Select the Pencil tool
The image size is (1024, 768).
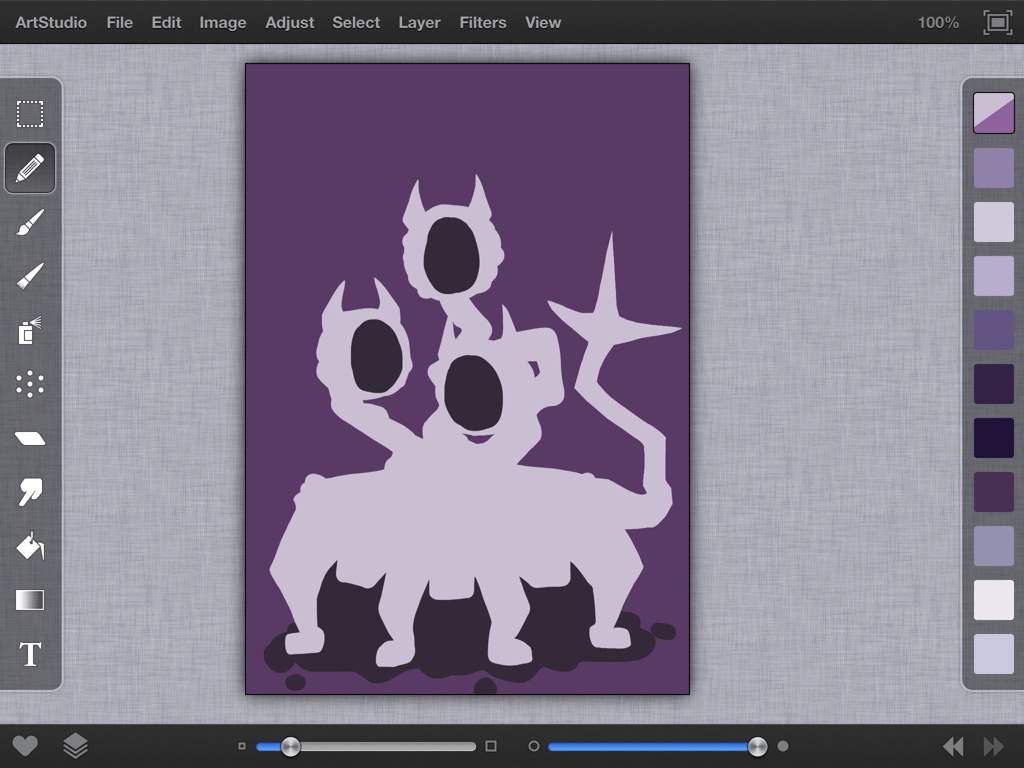pos(30,168)
